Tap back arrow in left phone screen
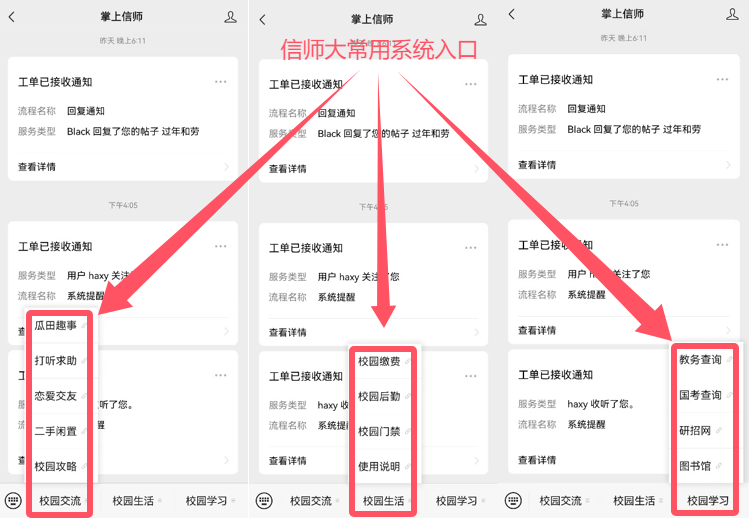The height and width of the screenshot is (519, 749). (12, 17)
